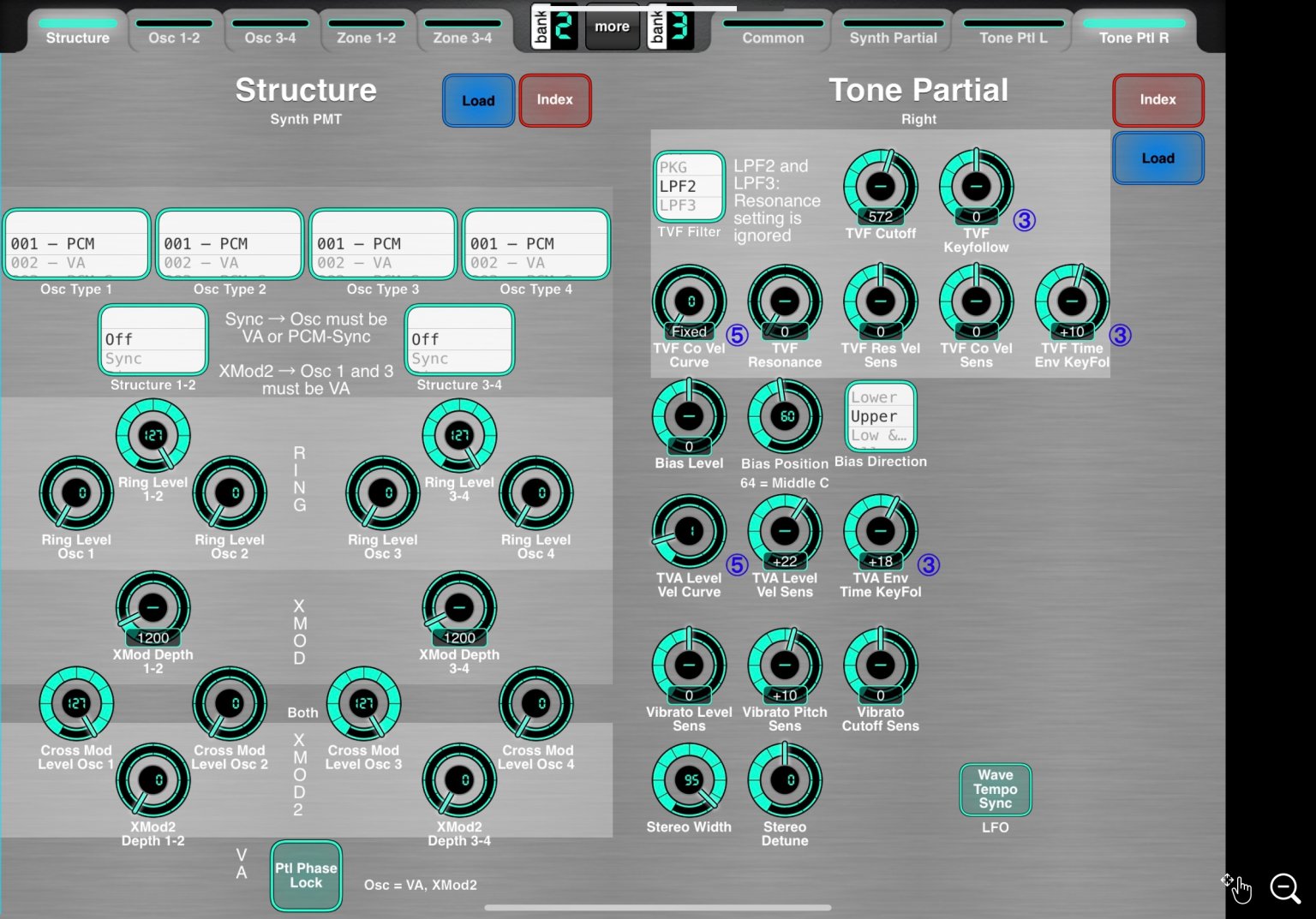Click the Structure panel Index button
1316x919 pixels.
[x=555, y=100]
